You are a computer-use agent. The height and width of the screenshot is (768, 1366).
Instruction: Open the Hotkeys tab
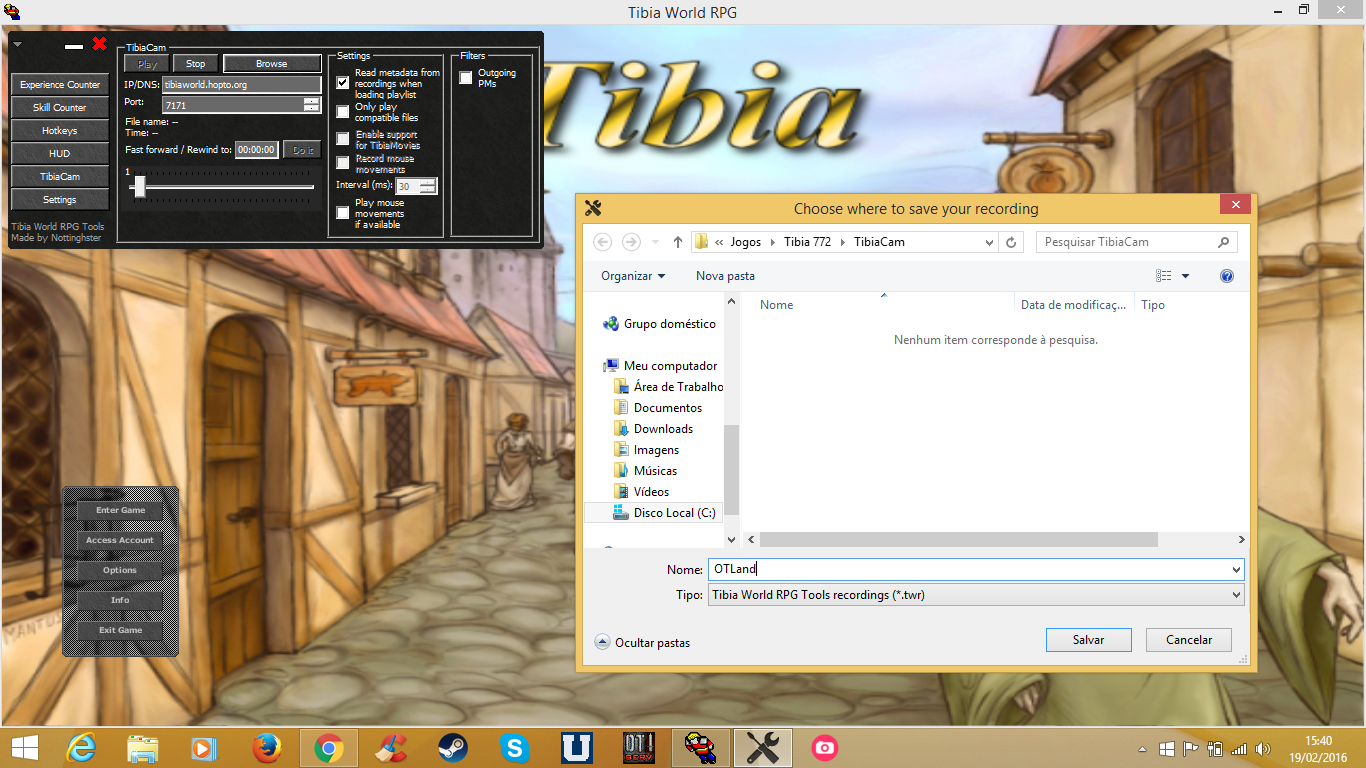click(x=60, y=131)
